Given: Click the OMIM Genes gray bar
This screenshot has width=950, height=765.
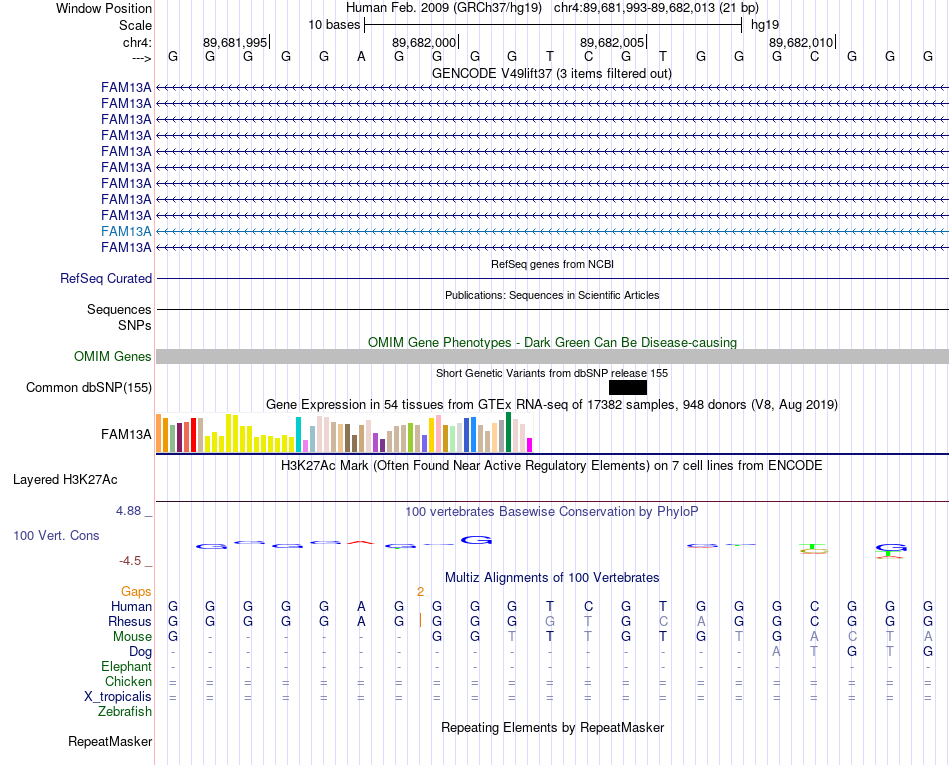Looking at the screenshot, I should click(x=552, y=357).
